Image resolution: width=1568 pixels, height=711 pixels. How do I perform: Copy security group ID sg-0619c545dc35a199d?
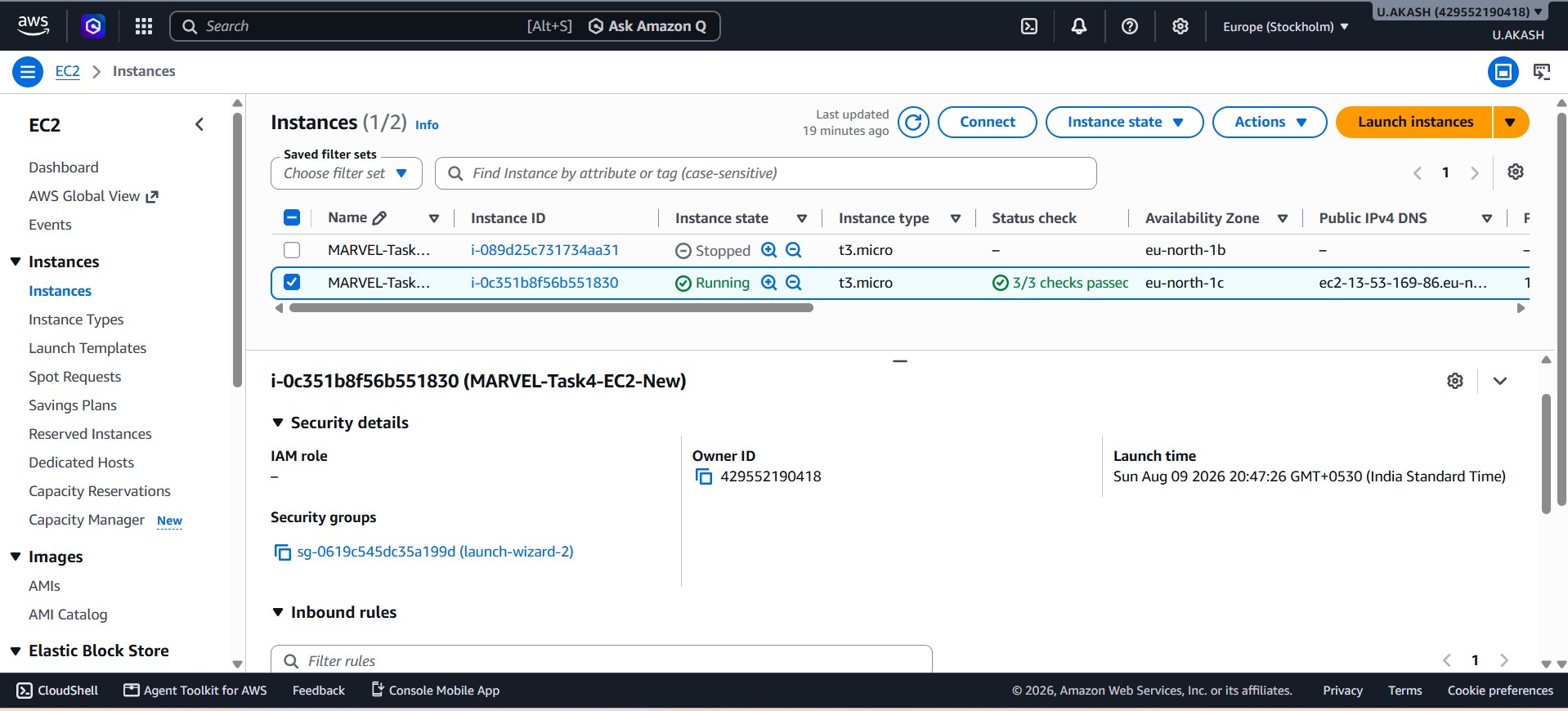click(x=282, y=552)
